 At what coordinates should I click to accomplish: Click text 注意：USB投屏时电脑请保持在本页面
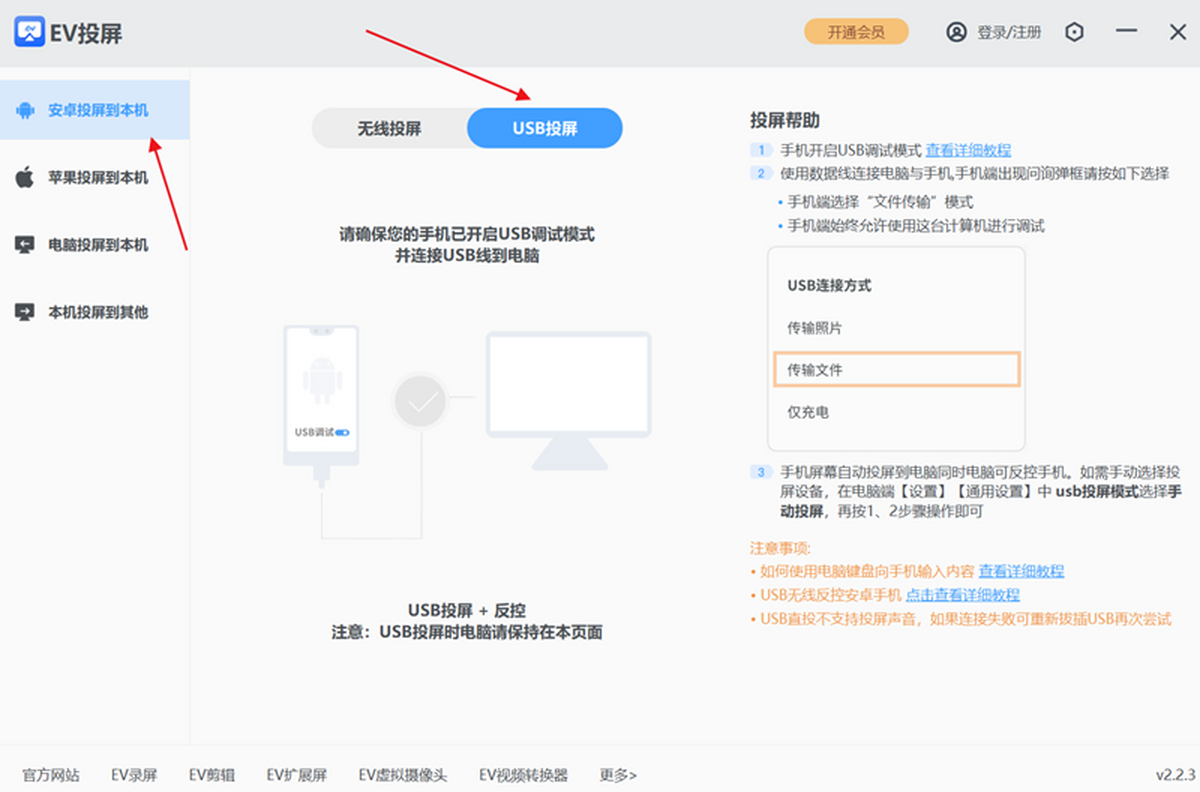467,632
